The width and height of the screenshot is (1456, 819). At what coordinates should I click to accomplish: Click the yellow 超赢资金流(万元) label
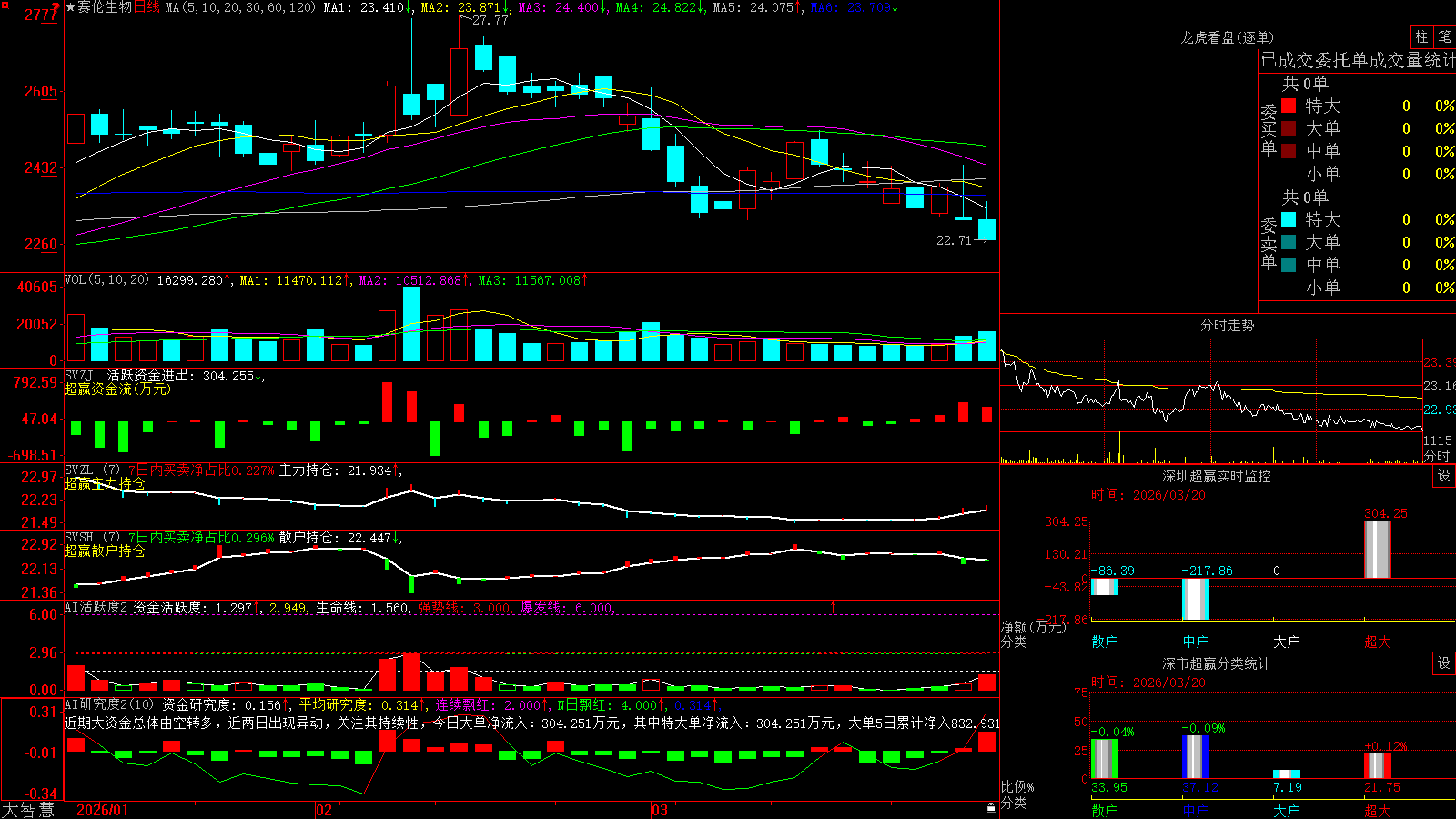pyautogui.click(x=117, y=389)
